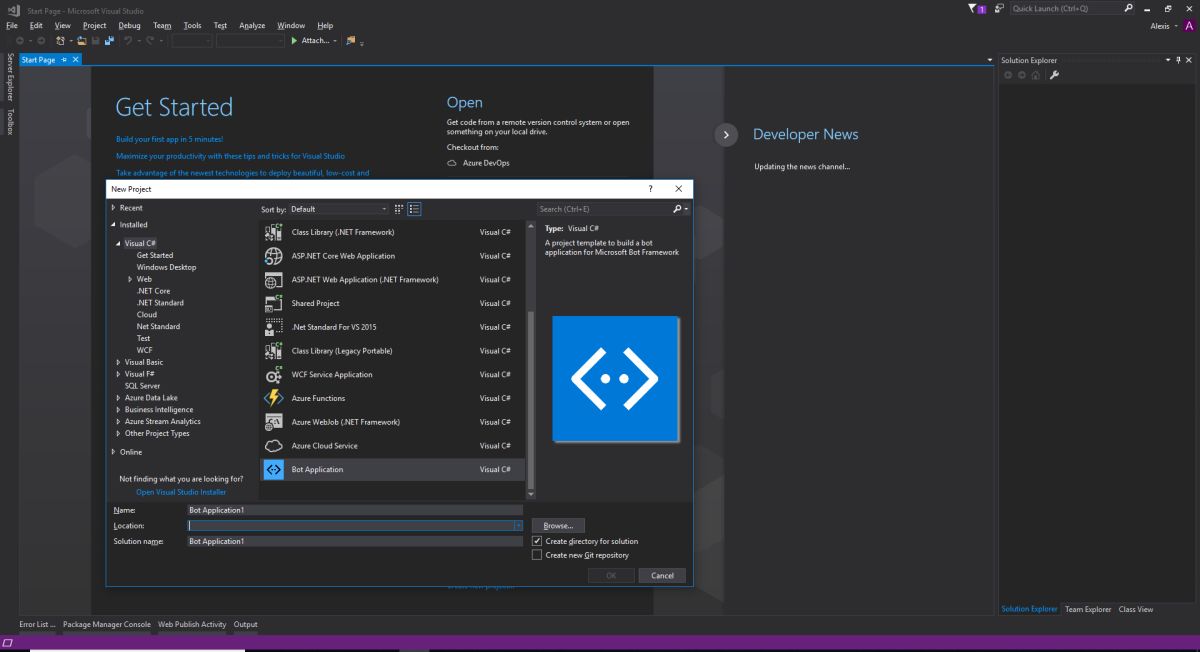Select the .NET Core tree item
The width and height of the screenshot is (1200, 652).
click(x=153, y=291)
